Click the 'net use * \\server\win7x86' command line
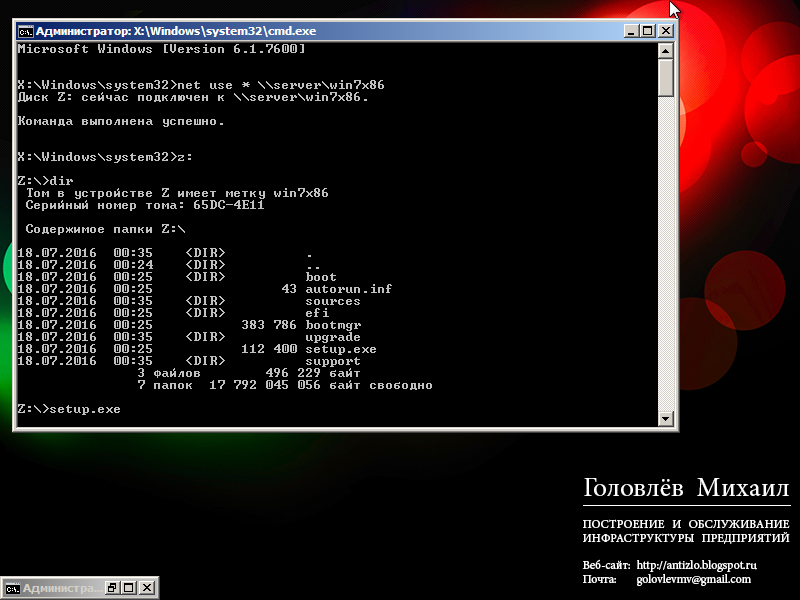Image resolution: width=800 pixels, height=600 pixels. 201,85
